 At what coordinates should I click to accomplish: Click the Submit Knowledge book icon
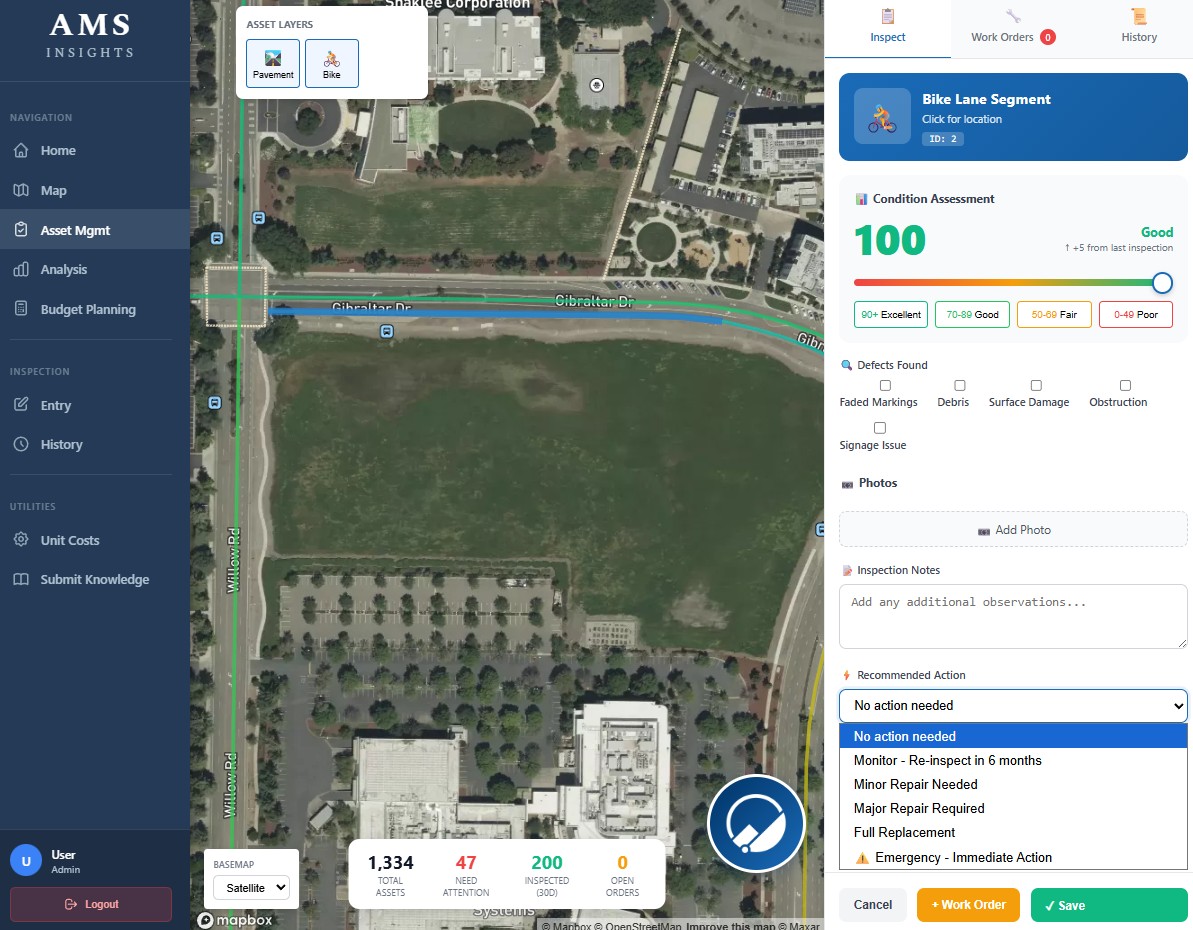point(21,579)
